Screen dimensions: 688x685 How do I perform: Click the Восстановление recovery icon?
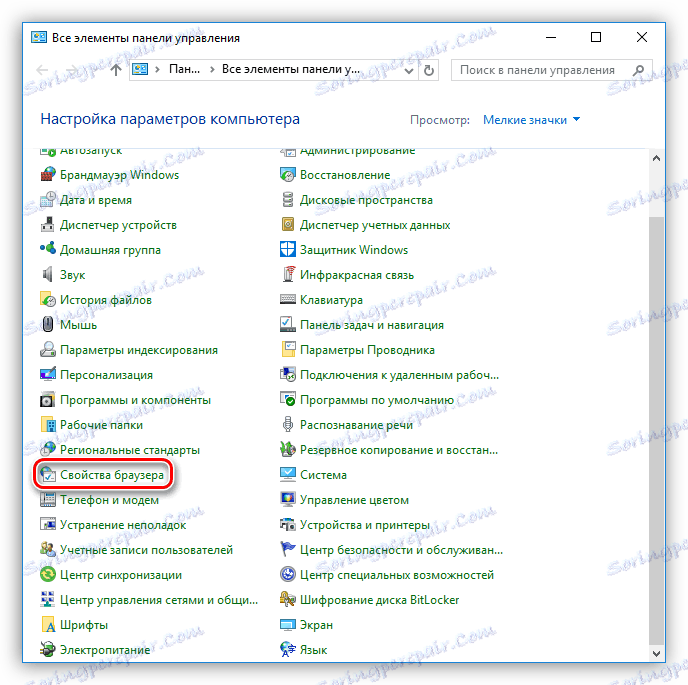coord(288,175)
